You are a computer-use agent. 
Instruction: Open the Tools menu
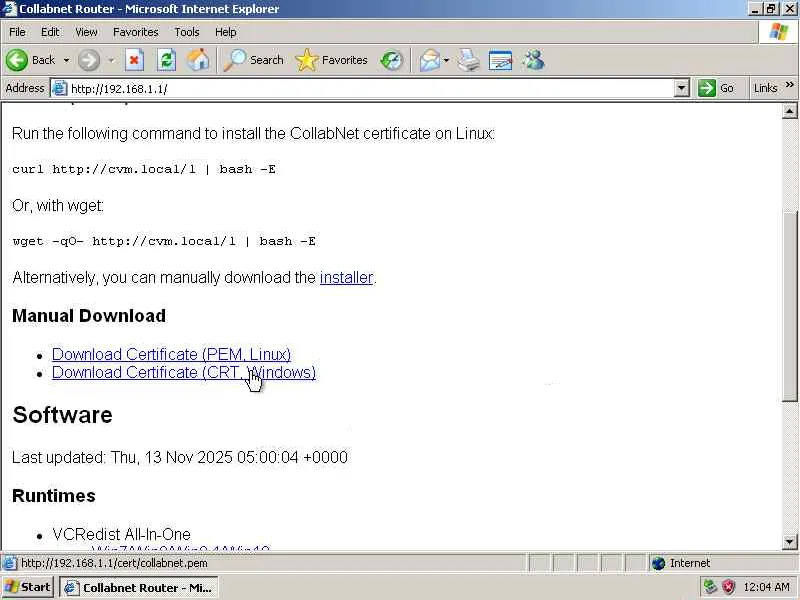click(x=187, y=32)
